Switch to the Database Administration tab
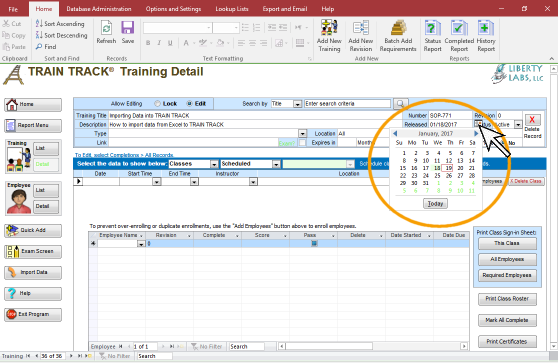This screenshot has height=363, width=558. coord(99,9)
